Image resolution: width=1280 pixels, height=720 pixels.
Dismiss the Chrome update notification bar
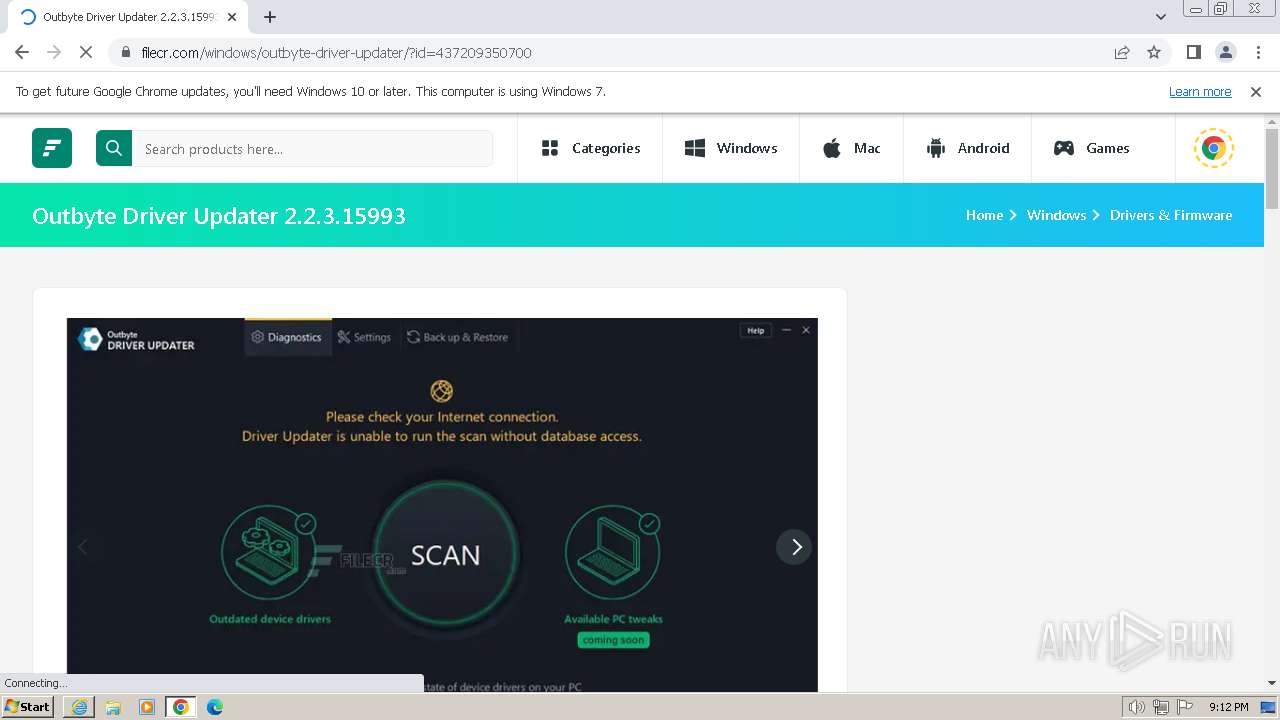(1256, 91)
